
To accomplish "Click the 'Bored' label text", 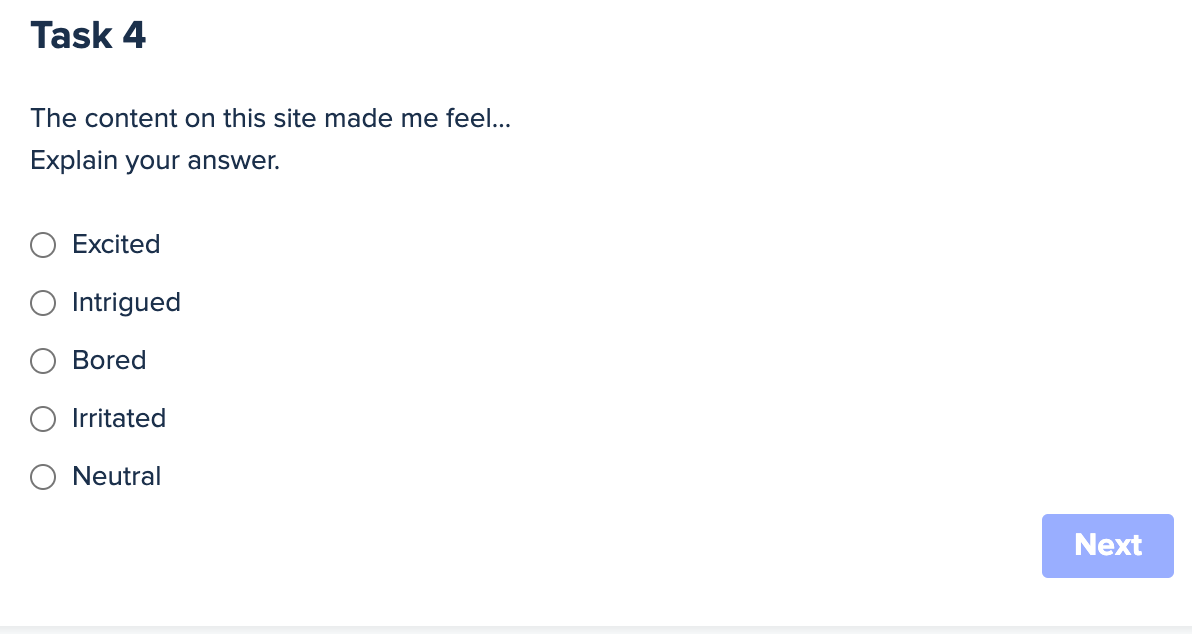I will [x=109, y=361].
